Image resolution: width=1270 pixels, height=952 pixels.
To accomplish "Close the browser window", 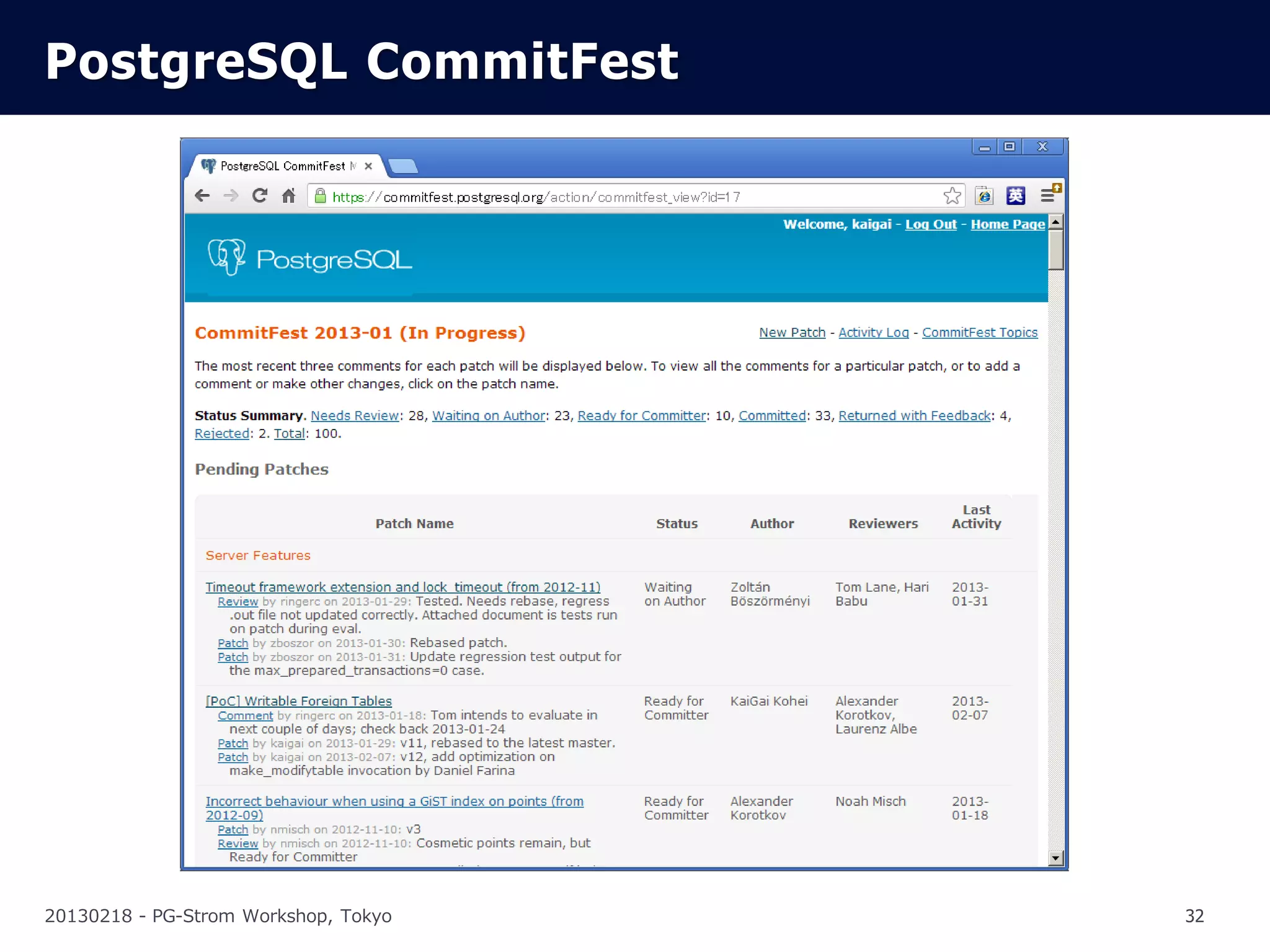I will (x=1042, y=147).
